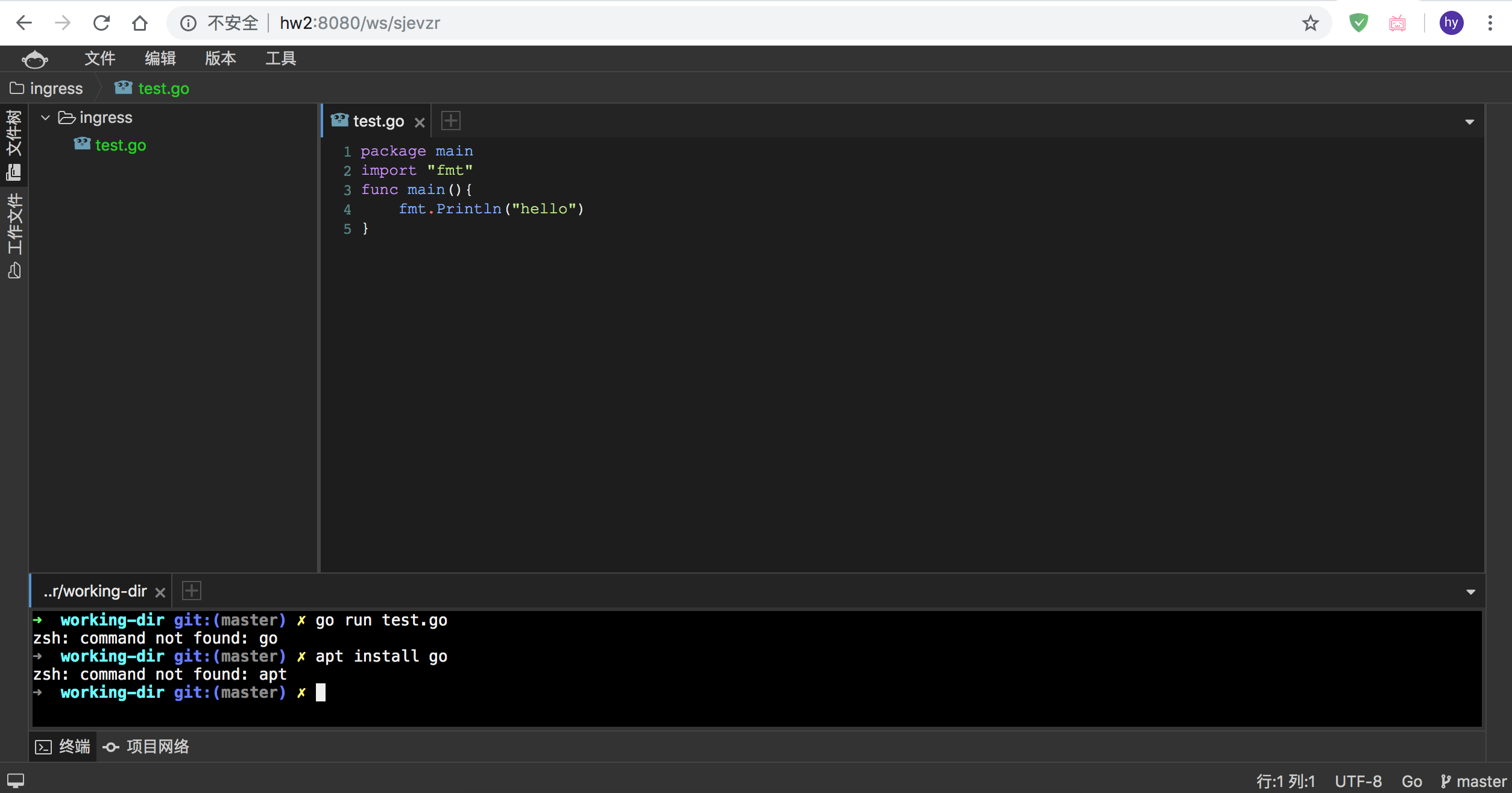Collapse the ingress folder tree

tap(45, 118)
